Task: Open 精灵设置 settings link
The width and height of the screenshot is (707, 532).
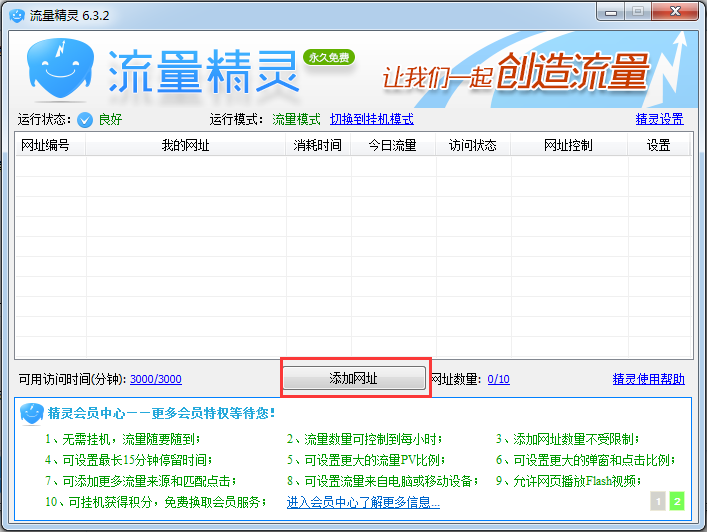Action: tap(659, 119)
